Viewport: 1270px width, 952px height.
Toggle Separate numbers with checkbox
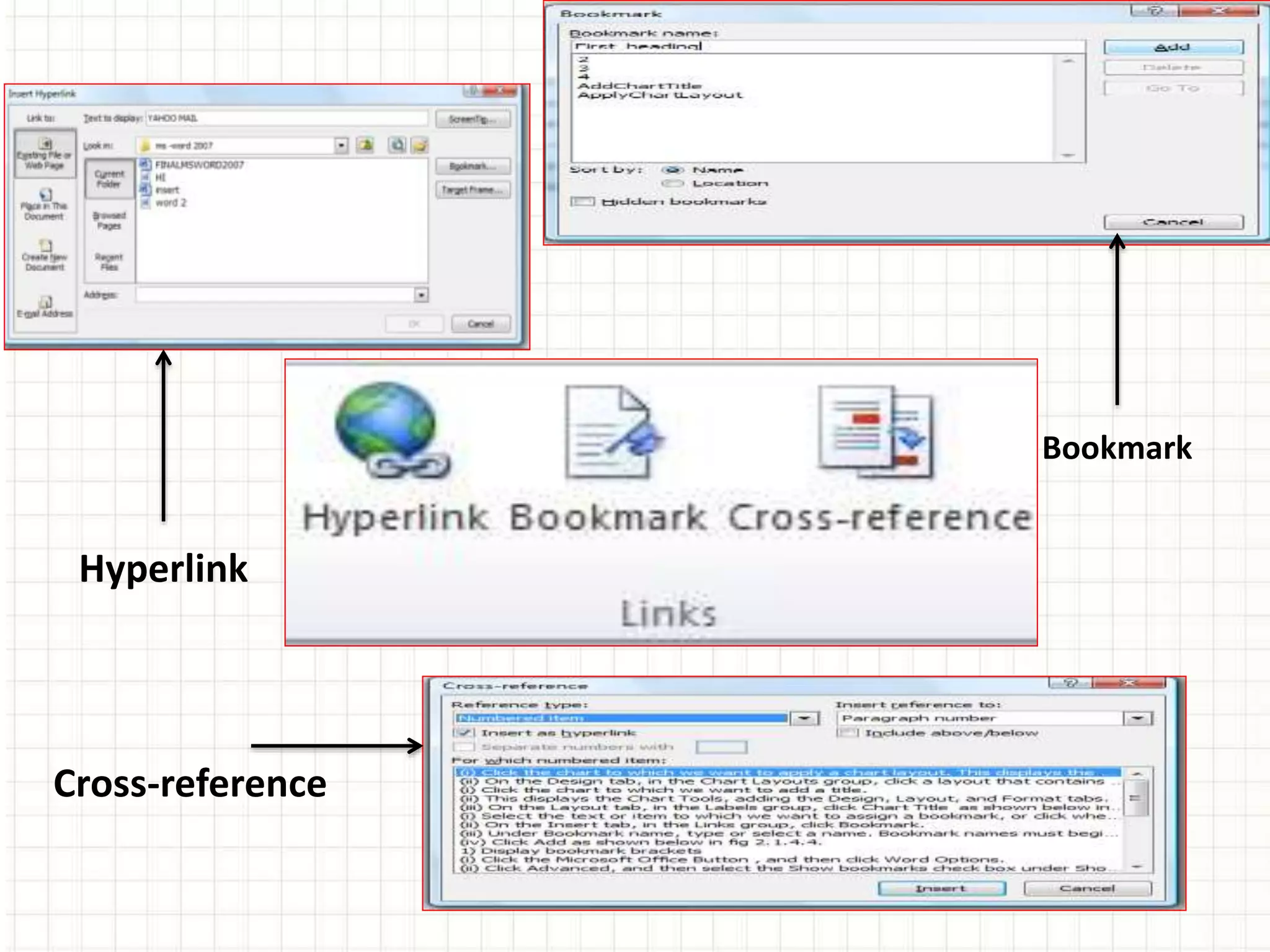(464, 747)
